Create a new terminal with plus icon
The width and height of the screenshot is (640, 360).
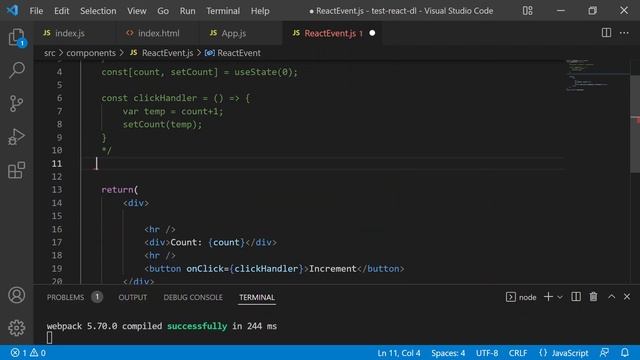tap(548, 297)
